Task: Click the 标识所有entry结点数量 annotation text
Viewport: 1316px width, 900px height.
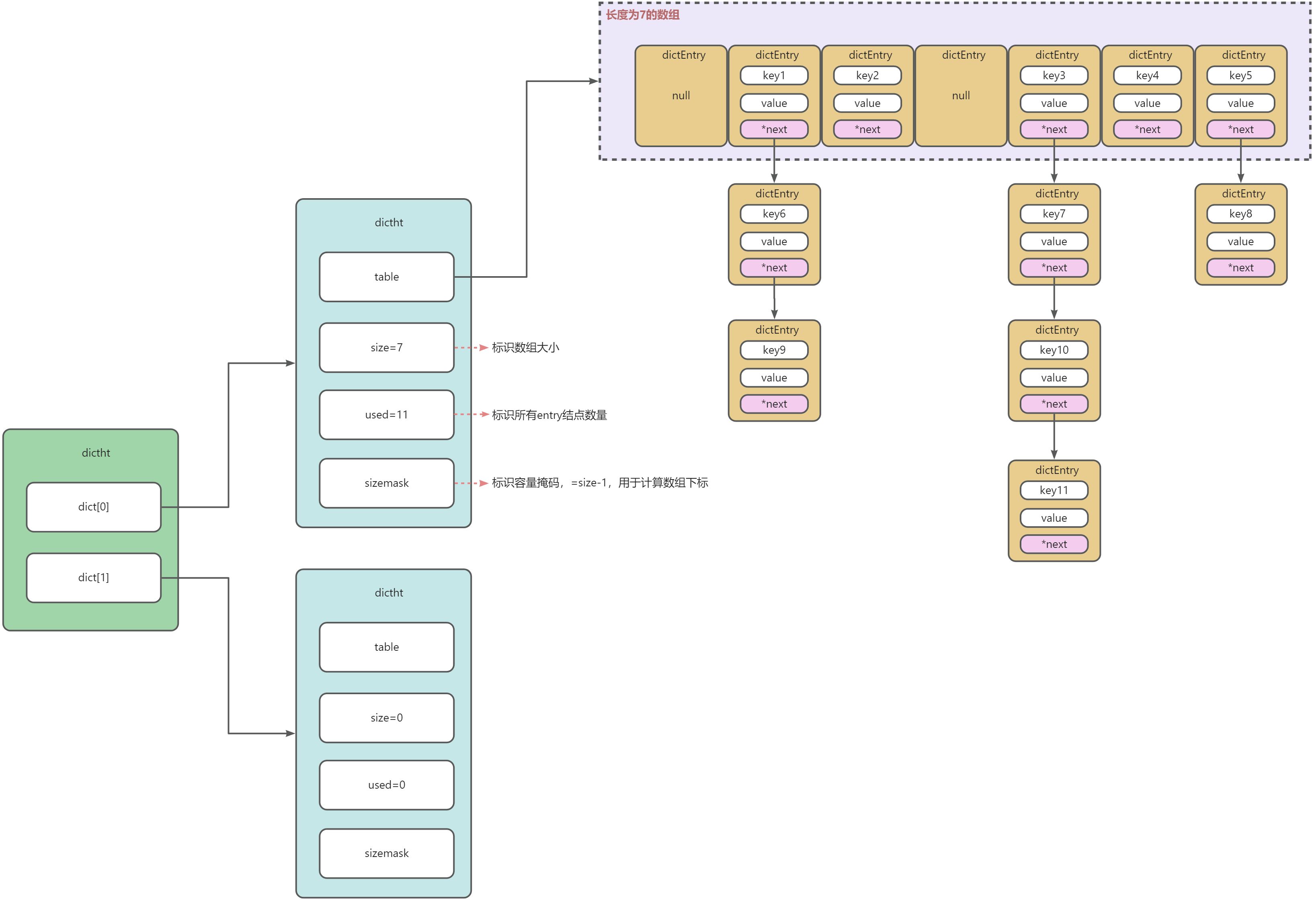Action: [x=549, y=415]
